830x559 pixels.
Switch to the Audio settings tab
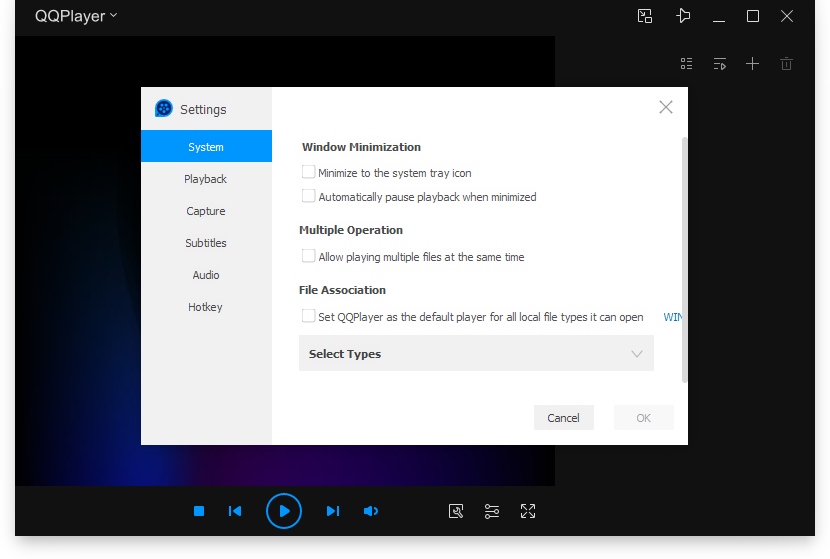[x=206, y=275]
